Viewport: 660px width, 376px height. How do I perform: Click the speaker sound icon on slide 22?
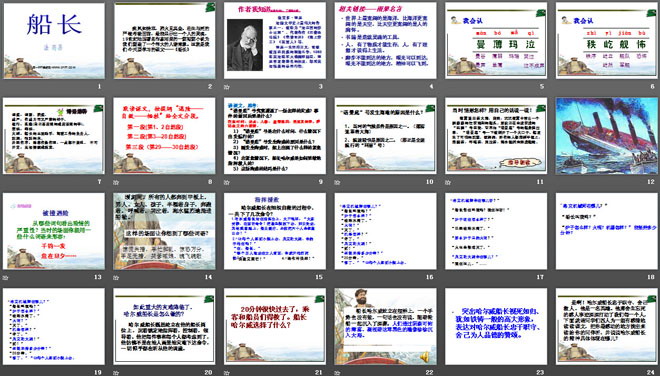click(424, 357)
